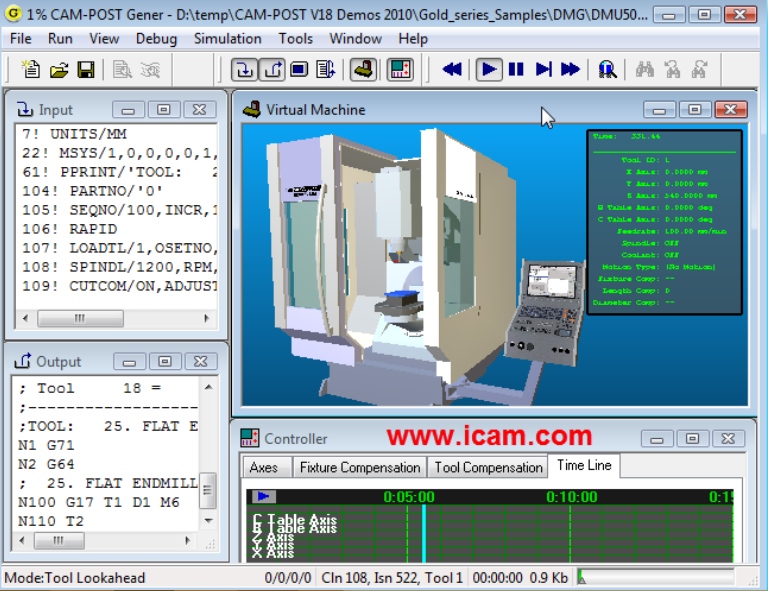Image resolution: width=768 pixels, height=591 pixels.
Task: Rewind the simulation to the start
Action: tap(452, 70)
